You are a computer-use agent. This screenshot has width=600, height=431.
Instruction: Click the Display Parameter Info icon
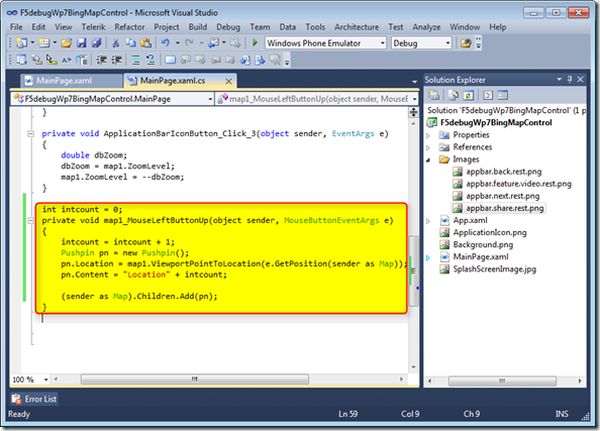[x=37, y=60]
